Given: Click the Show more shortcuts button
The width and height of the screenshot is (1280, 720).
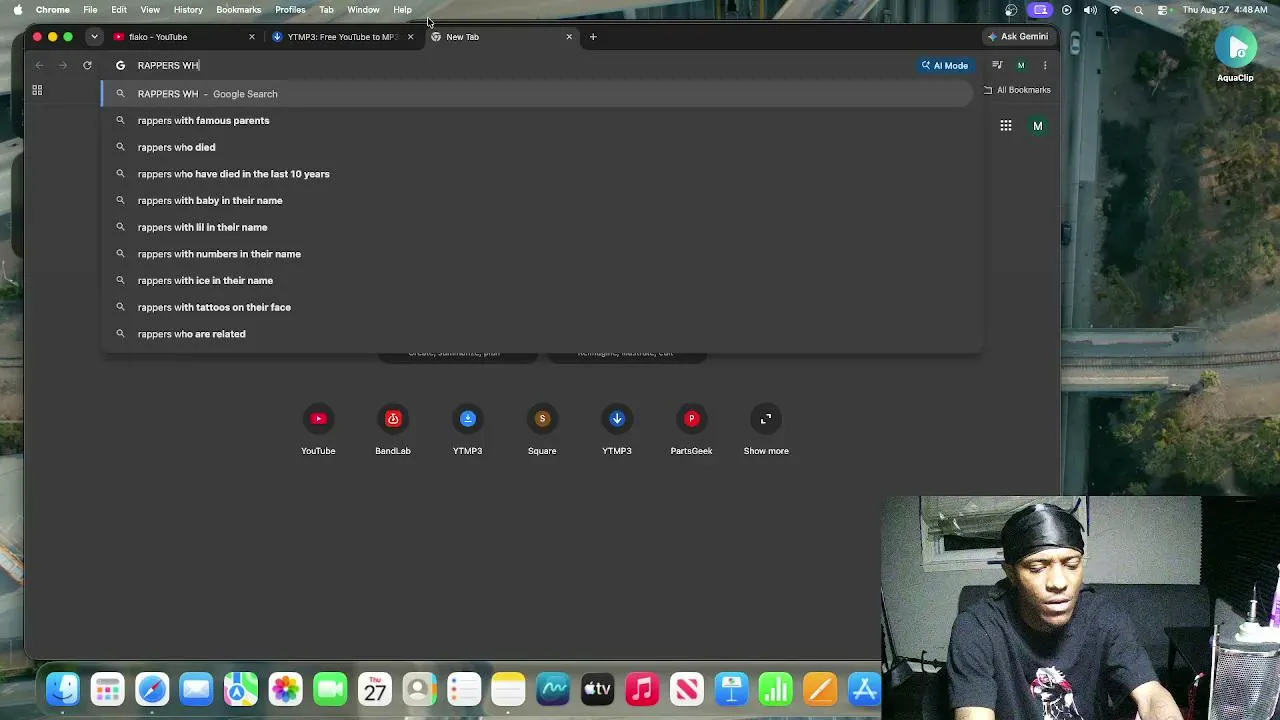Looking at the screenshot, I should point(766,429).
